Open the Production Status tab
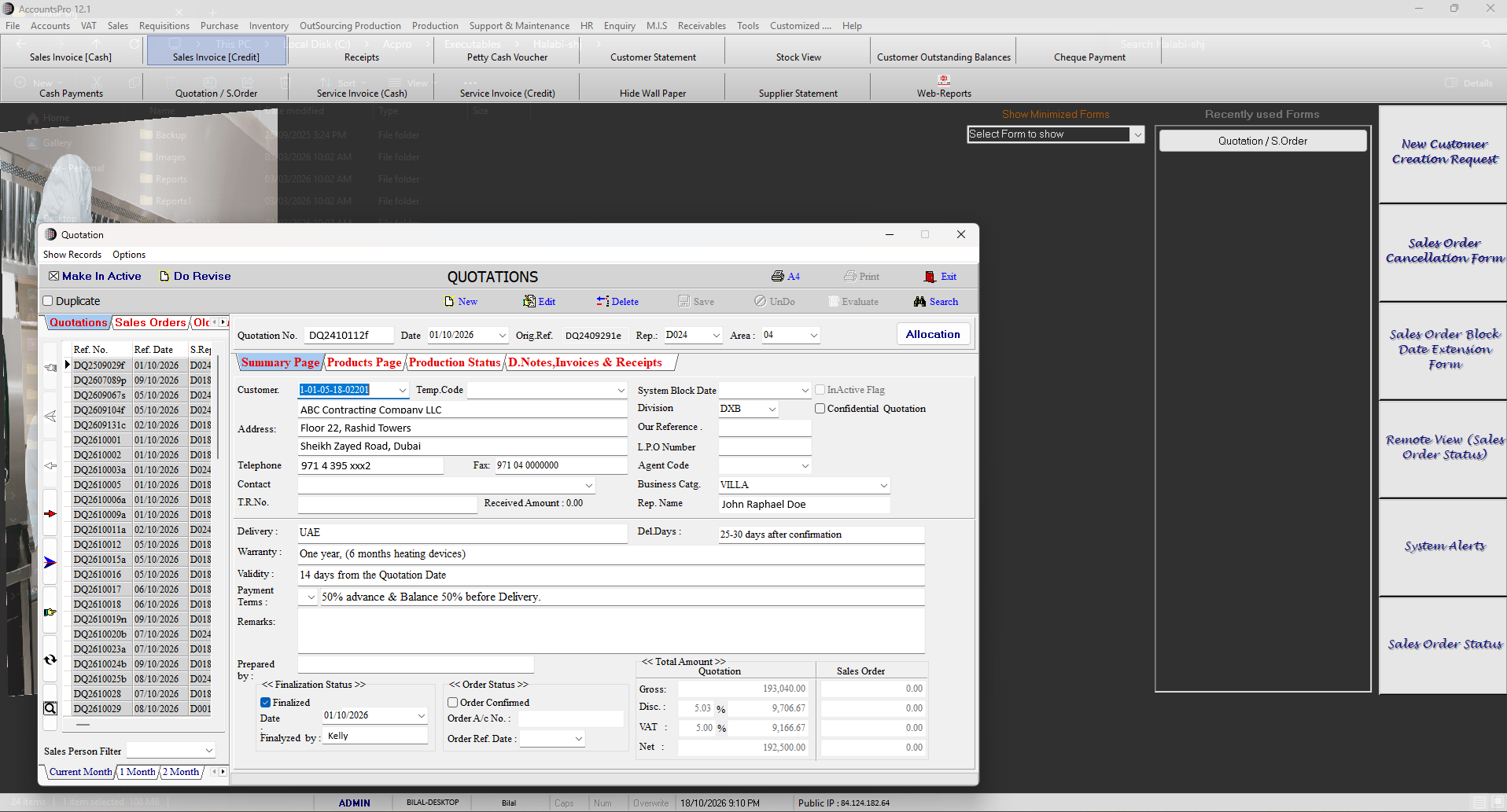The width and height of the screenshot is (1507, 812). pyautogui.click(x=455, y=362)
